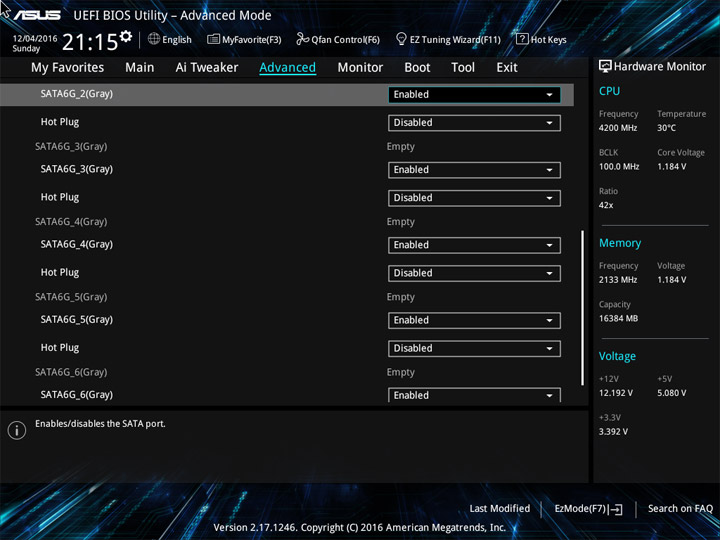Click the 16384 MB capacity value
The height and width of the screenshot is (540, 720).
click(x=618, y=319)
